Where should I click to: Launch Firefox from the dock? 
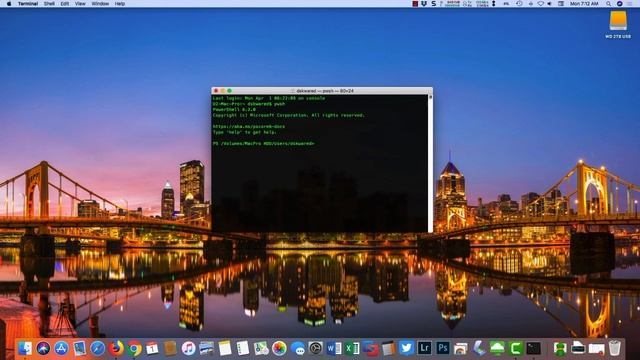(116, 348)
